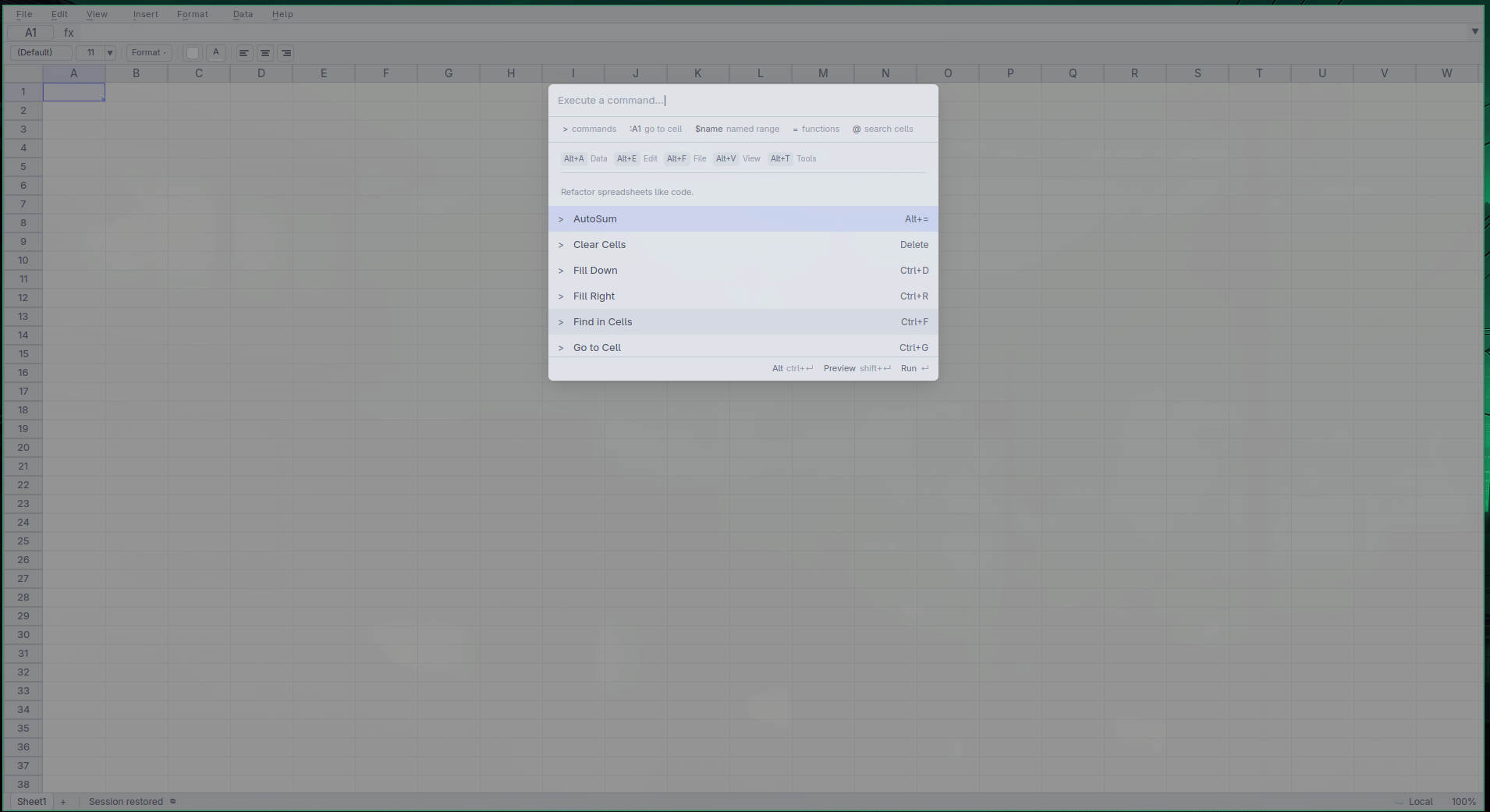Screen dimensions: 1490x812
Task: Click the Alt+A Data category chip
Action: point(585,159)
